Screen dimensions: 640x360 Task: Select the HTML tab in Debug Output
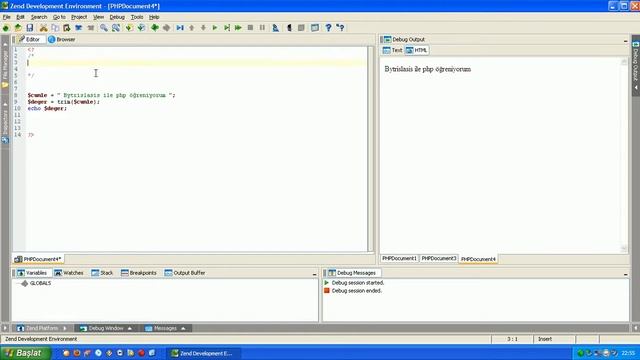click(x=417, y=50)
